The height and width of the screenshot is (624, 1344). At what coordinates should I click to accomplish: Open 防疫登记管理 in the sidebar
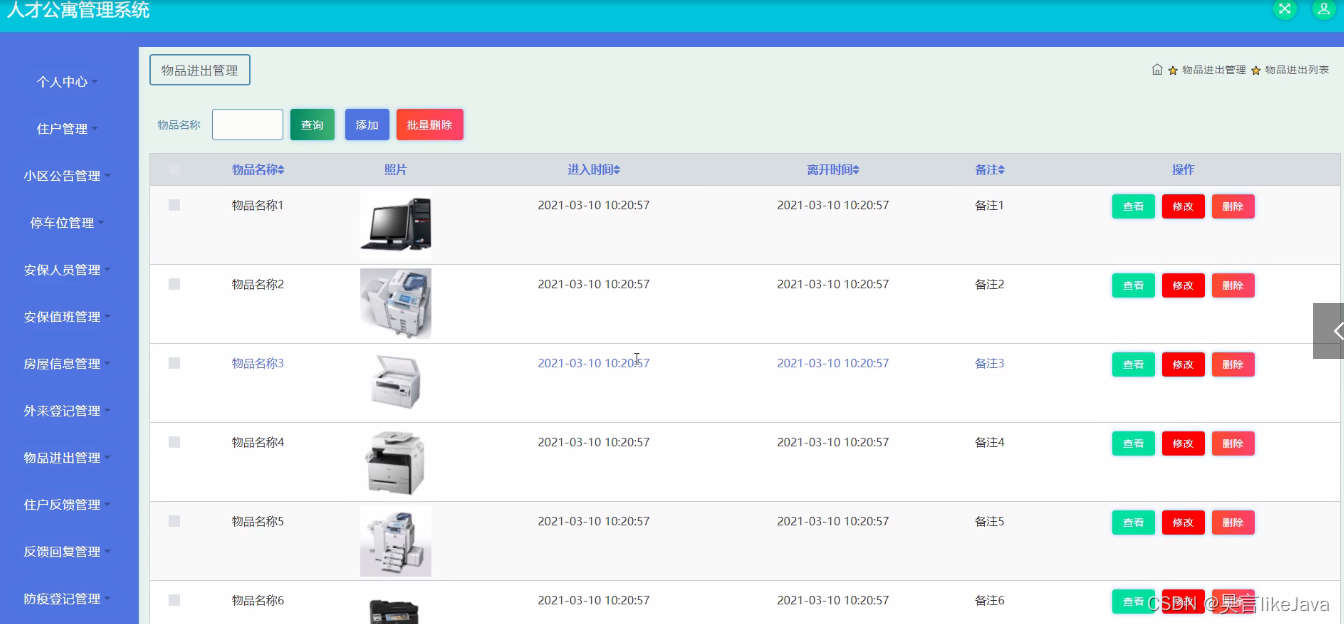click(68, 599)
